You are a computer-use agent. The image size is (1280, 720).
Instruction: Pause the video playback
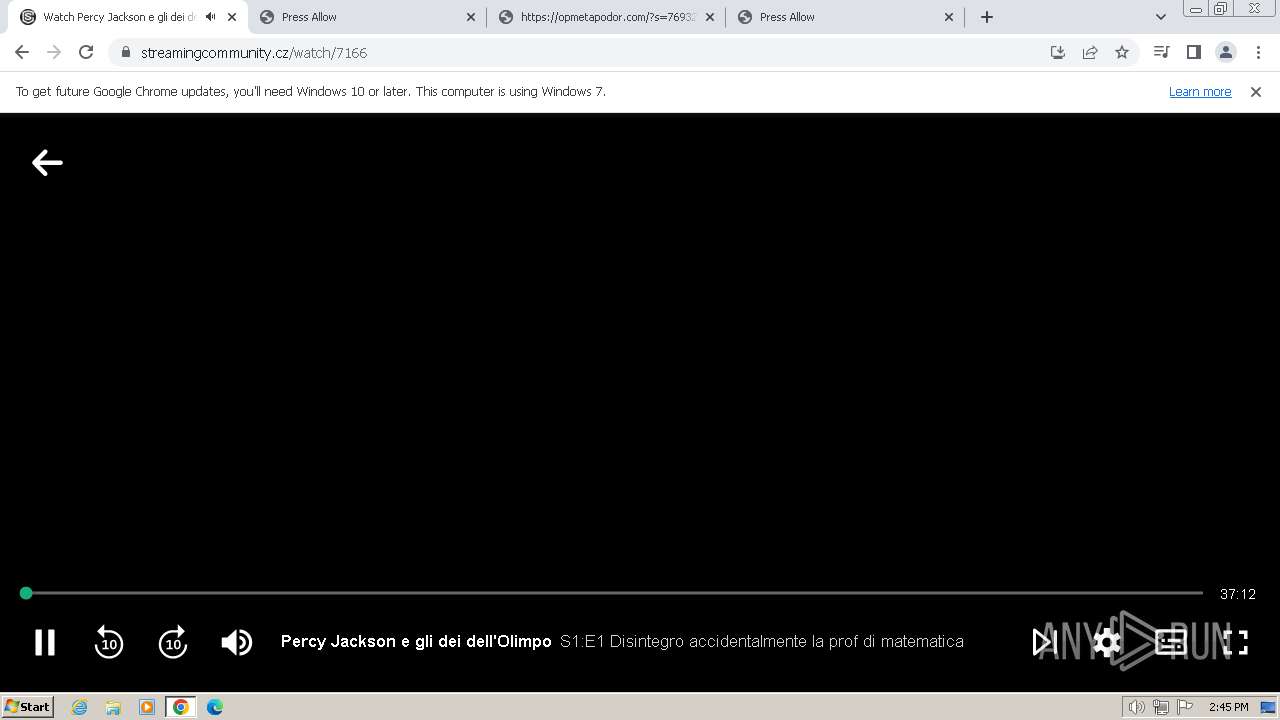click(45, 642)
